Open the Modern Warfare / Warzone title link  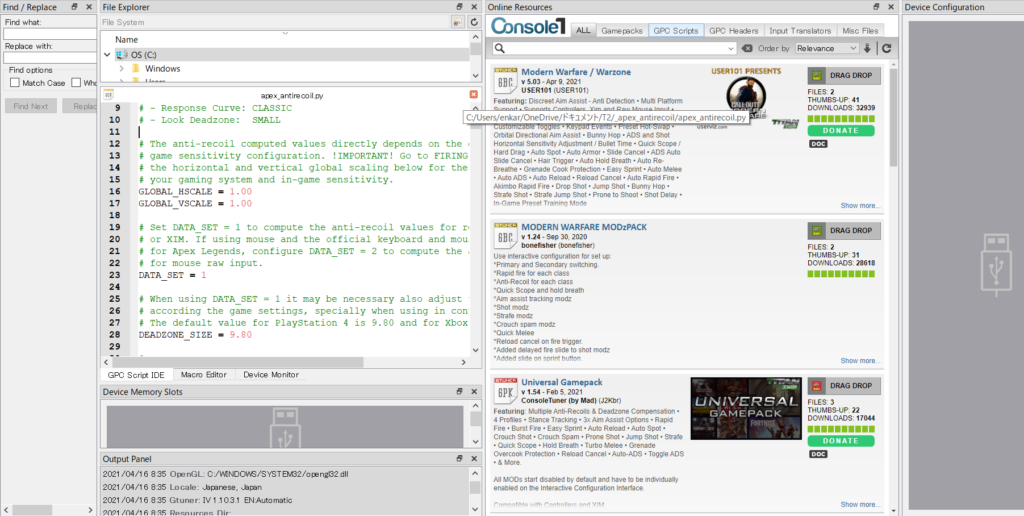tap(576, 72)
